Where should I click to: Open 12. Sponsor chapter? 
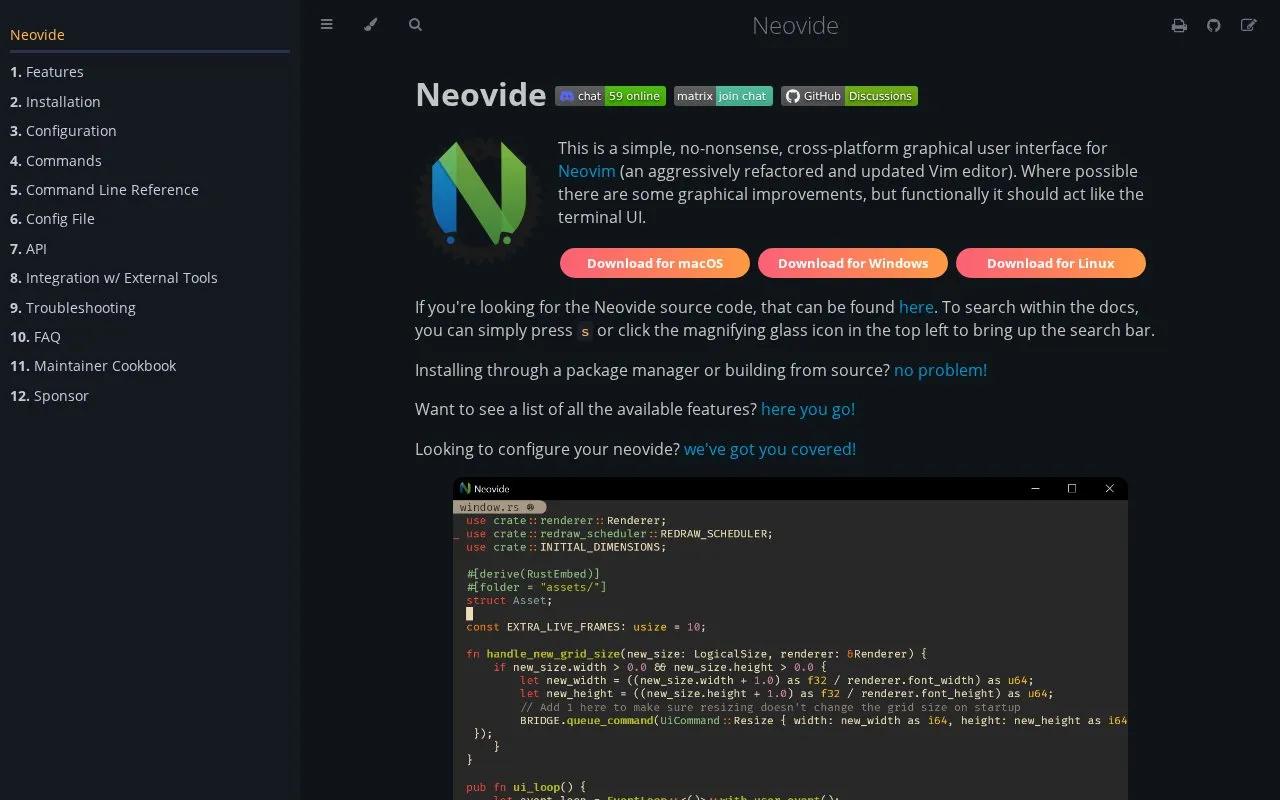[49, 396]
